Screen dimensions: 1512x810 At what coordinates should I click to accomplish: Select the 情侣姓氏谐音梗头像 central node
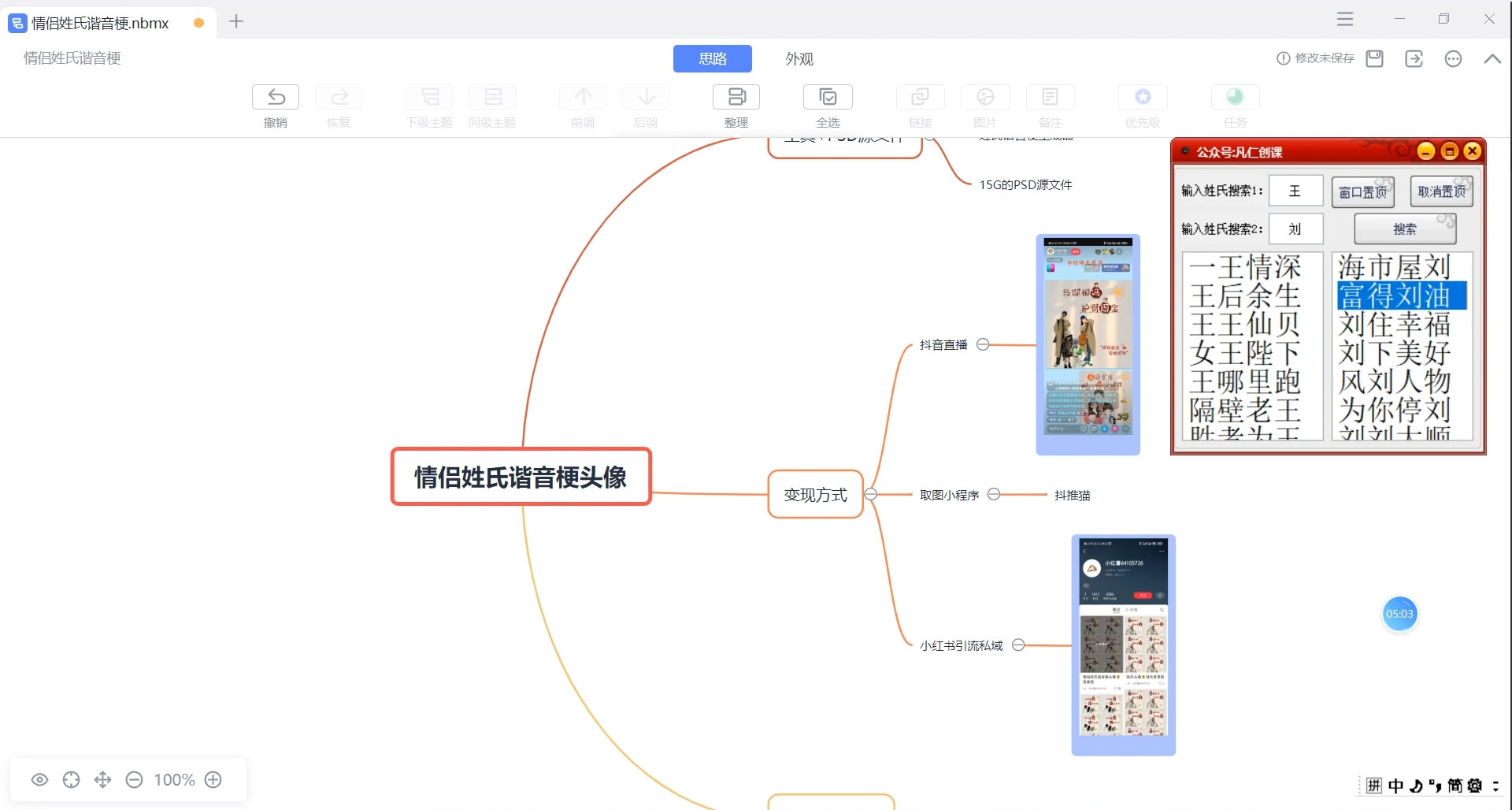[x=521, y=477]
